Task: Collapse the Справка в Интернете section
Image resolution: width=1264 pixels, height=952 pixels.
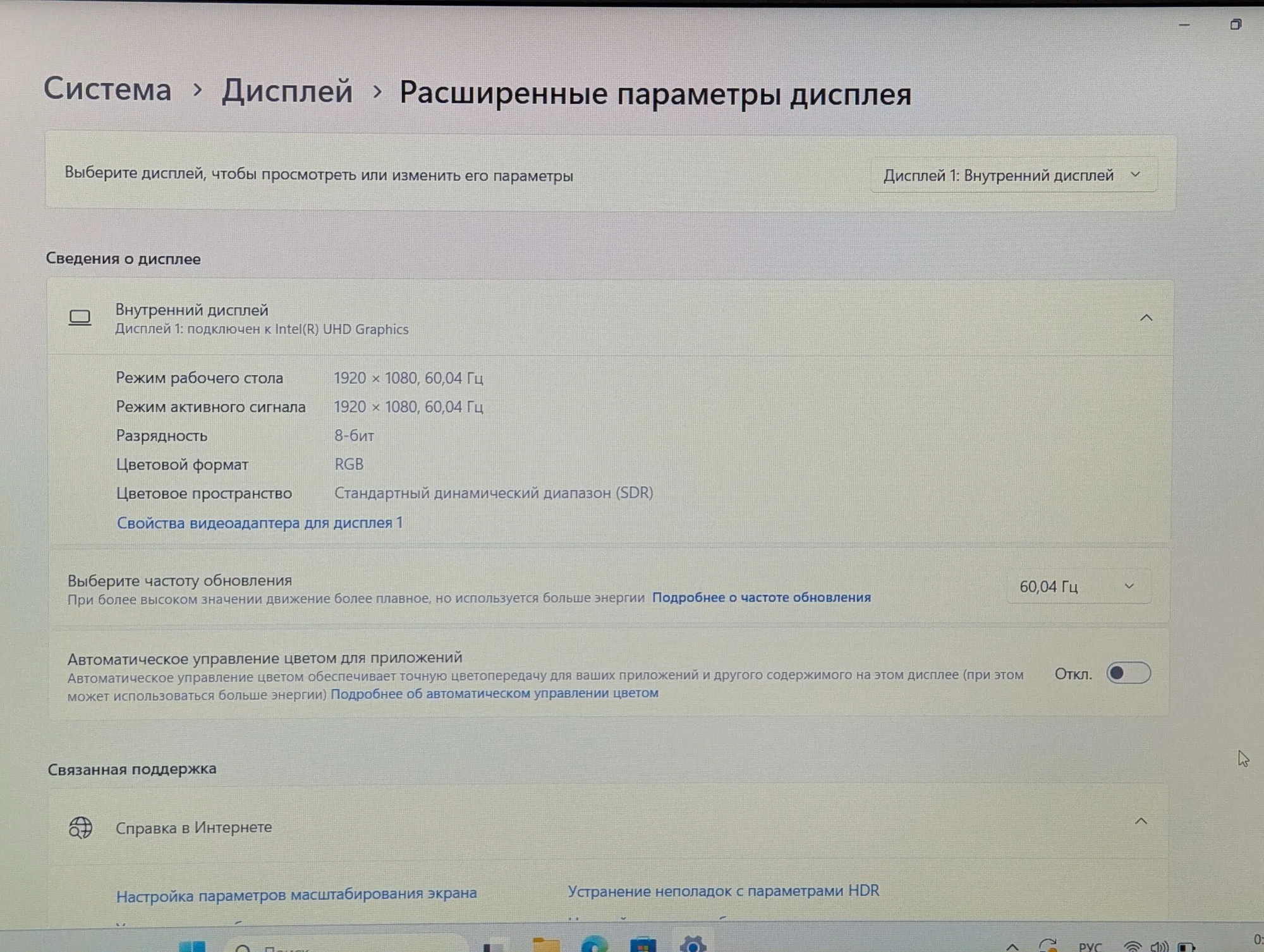Action: (1141, 821)
